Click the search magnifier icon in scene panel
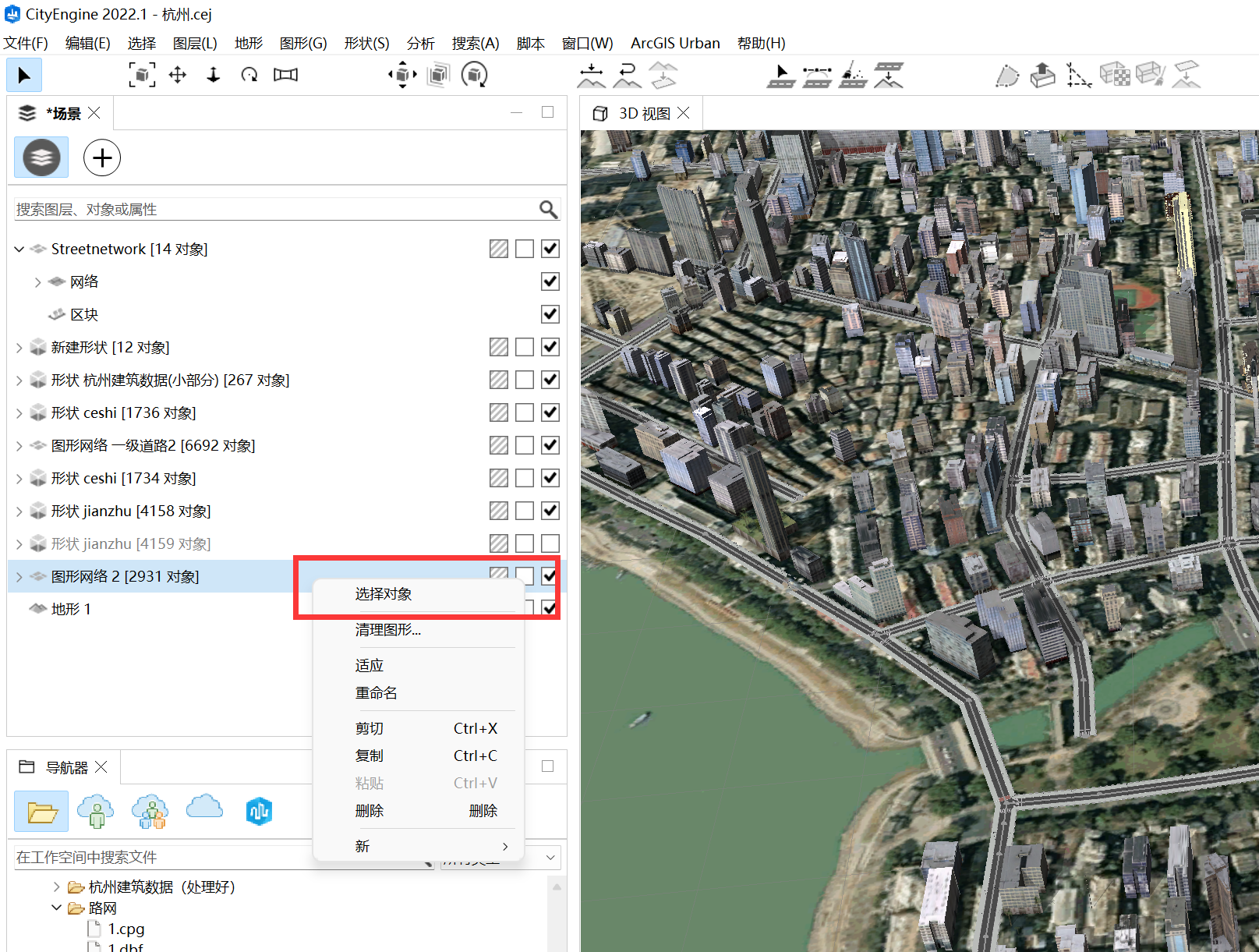The image size is (1259, 952). (x=548, y=209)
